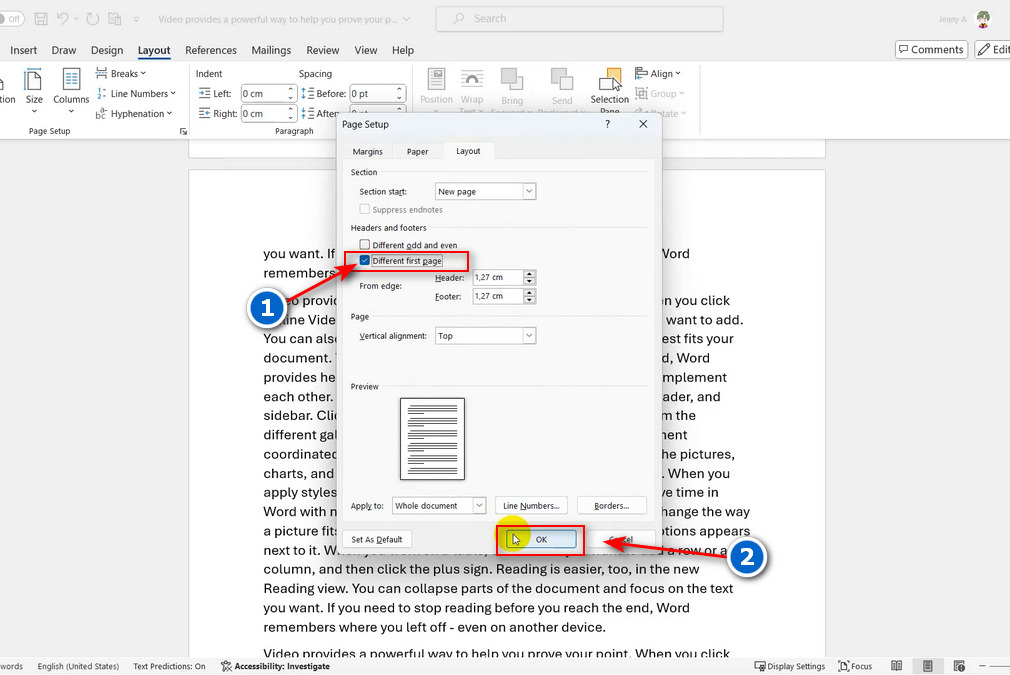Toggle the AutoSave switch off
Screen dimensions: 1010x675
click(11, 19)
